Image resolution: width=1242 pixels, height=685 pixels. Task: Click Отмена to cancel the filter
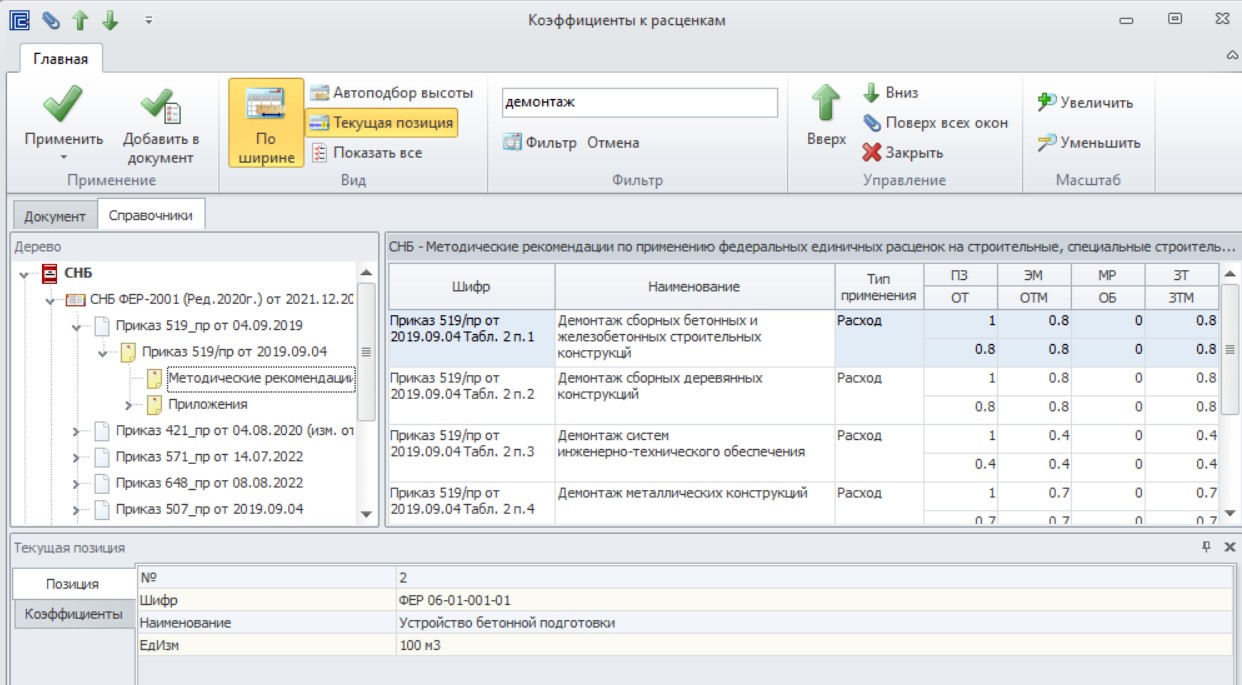point(613,143)
